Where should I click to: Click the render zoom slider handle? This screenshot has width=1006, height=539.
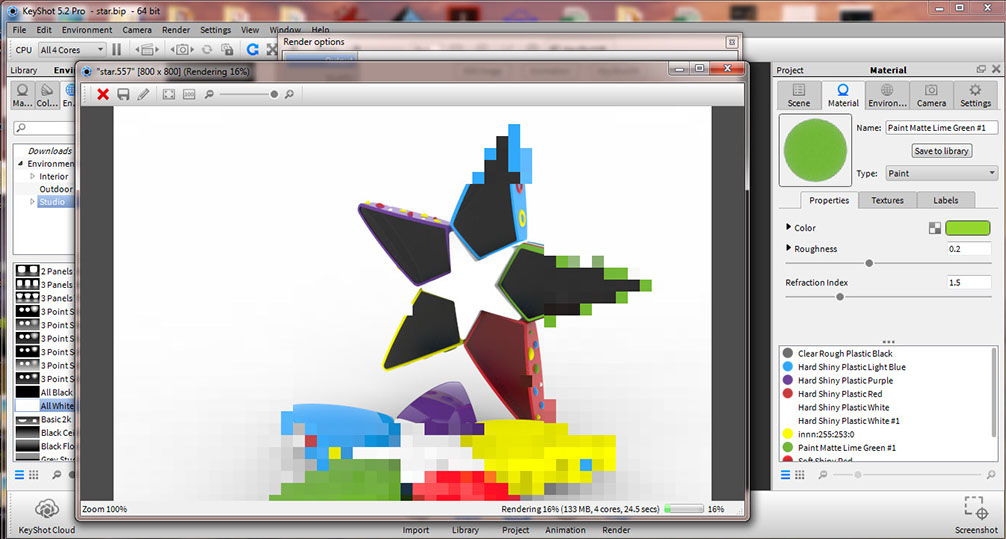coord(274,94)
